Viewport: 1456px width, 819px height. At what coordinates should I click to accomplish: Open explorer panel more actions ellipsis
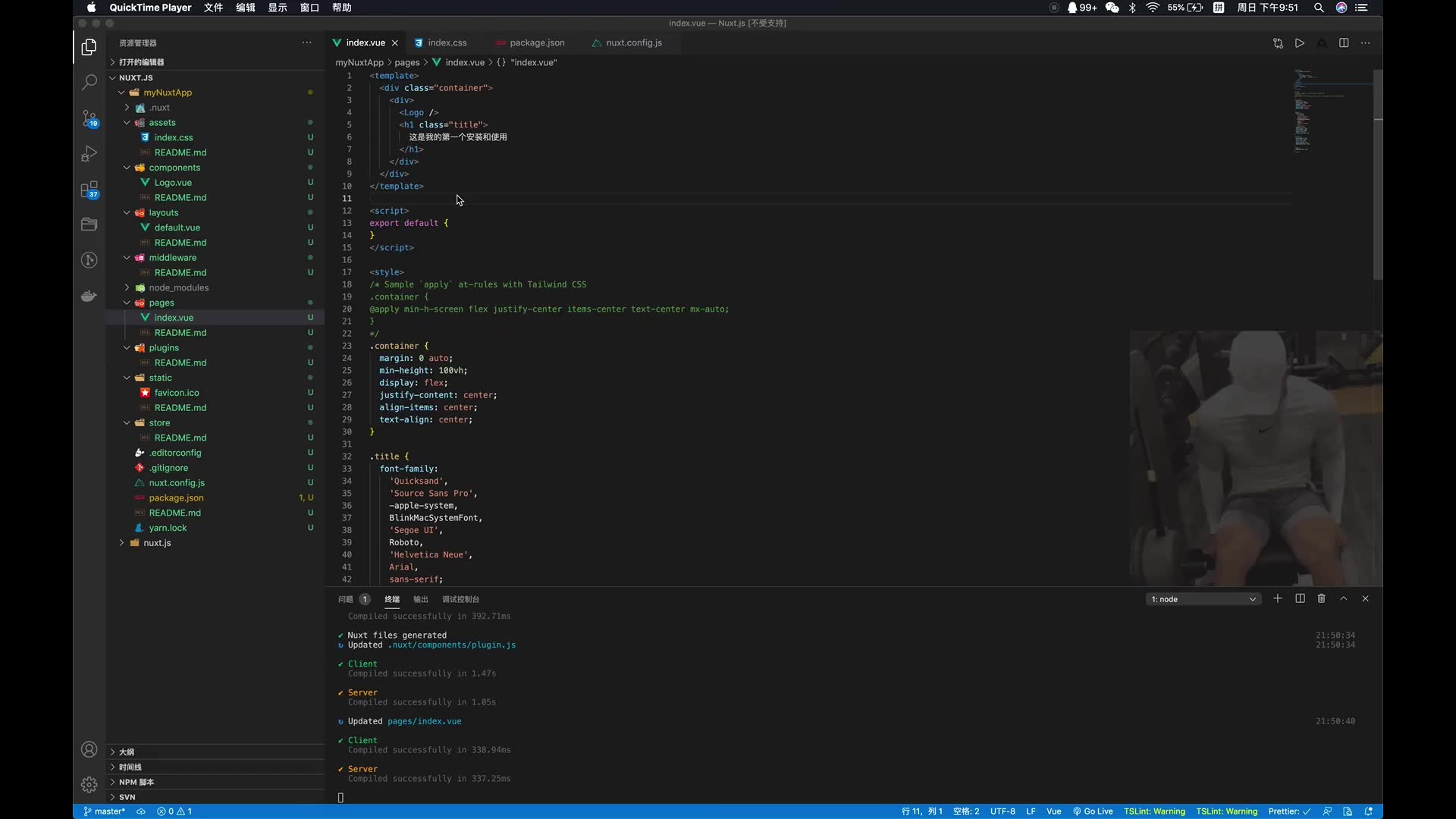pyautogui.click(x=306, y=42)
